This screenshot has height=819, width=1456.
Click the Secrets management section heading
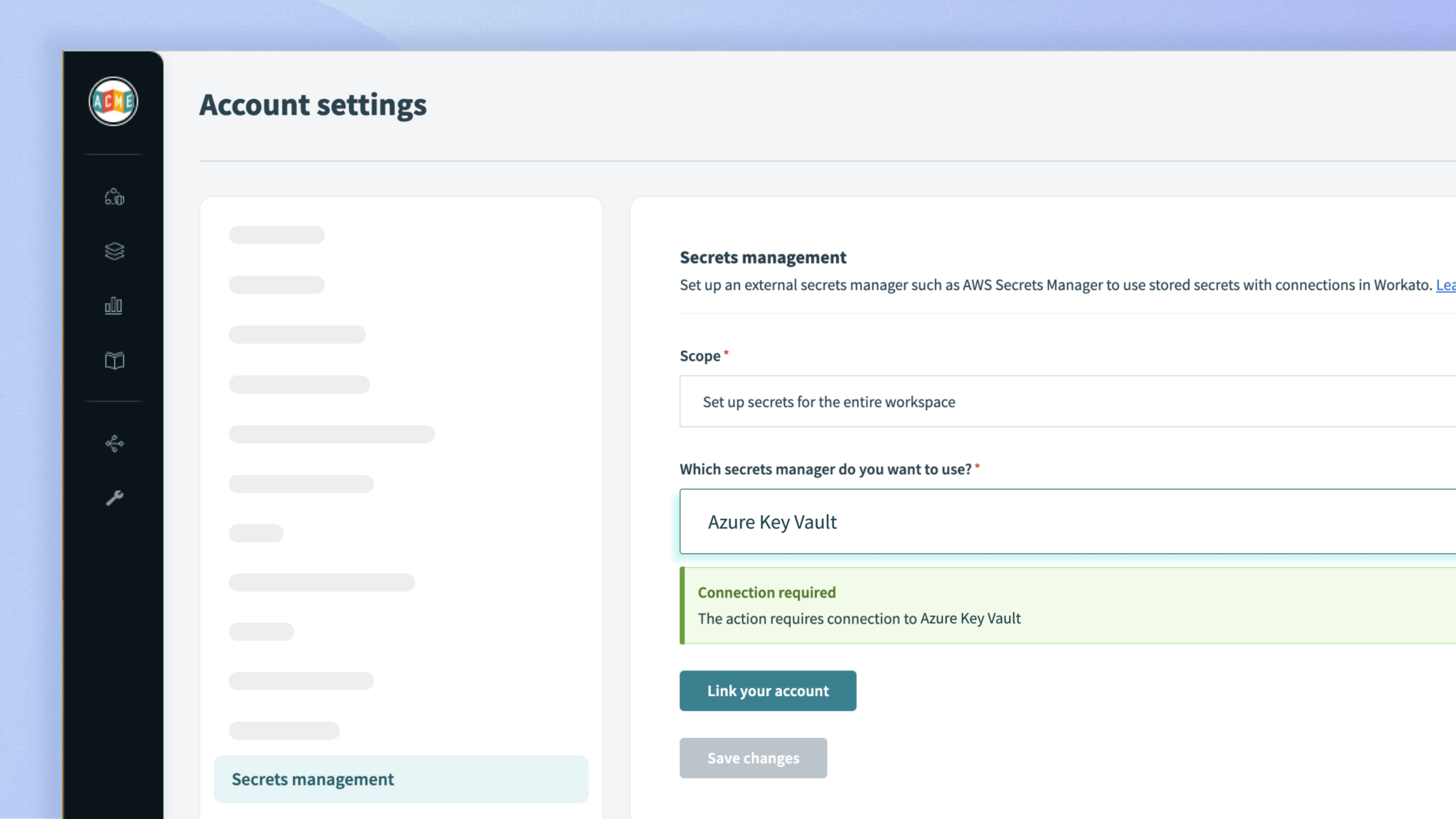click(x=762, y=257)
